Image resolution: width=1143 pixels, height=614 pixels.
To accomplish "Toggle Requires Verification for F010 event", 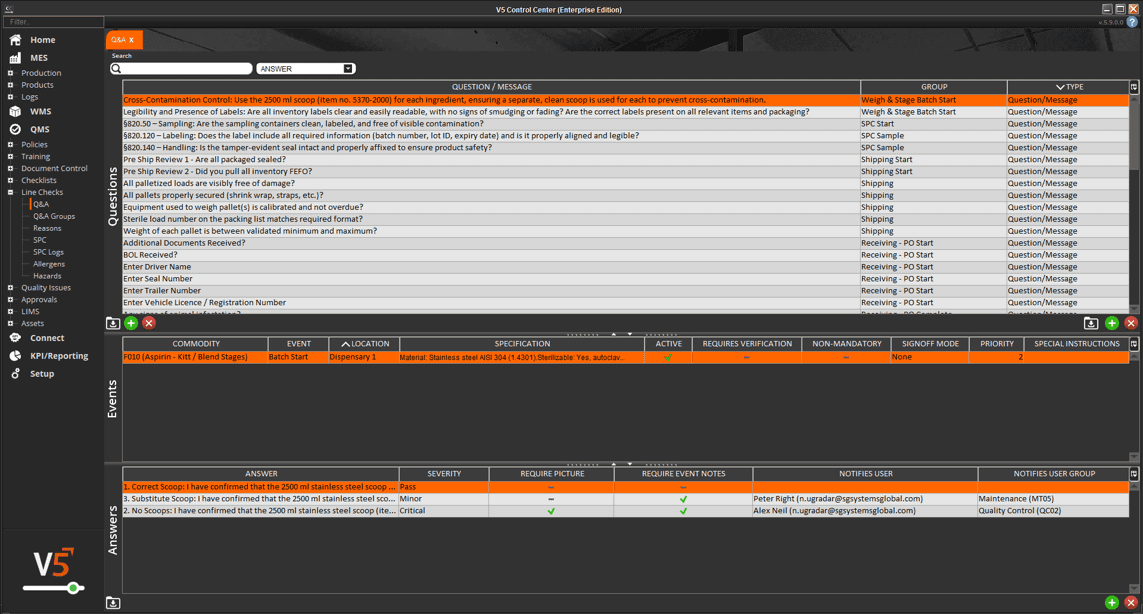I will (746, 357).
